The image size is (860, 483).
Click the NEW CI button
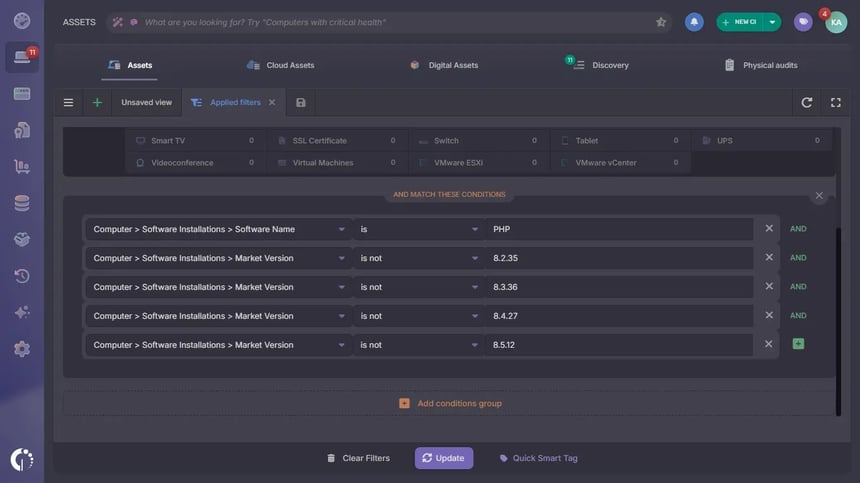click(x=740, y=22)
